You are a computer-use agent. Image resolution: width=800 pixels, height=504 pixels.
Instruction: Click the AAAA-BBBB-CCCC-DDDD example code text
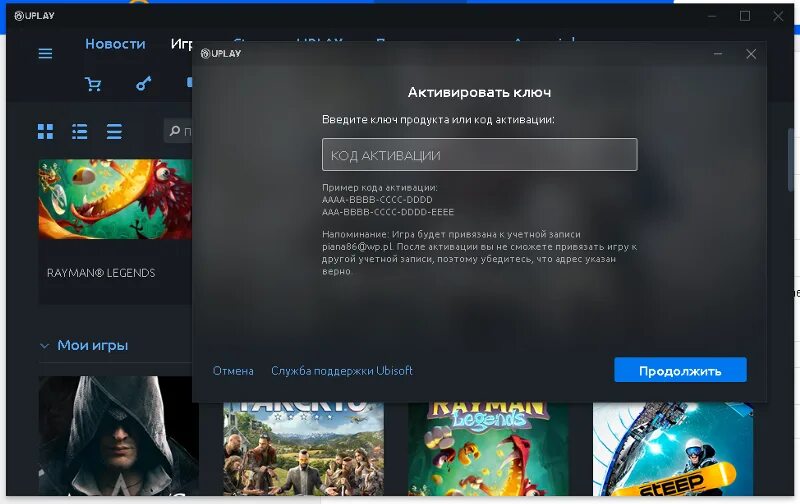377,199
